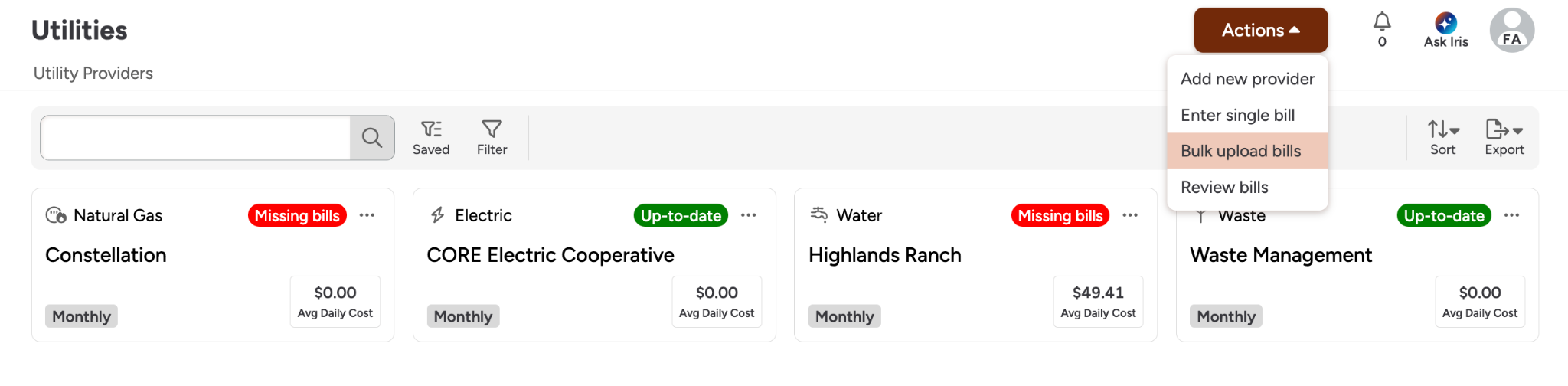The width and height of the screenshot is (1568, 386).
Task: Open CORE Electric Cooperative provider
Action: pyautogui.click(x=550, y=255)
